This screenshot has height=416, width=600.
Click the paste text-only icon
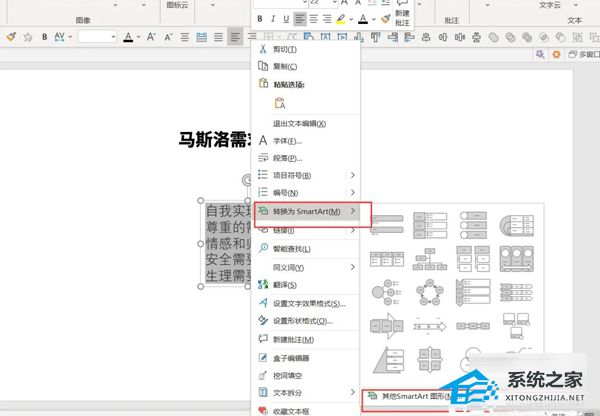[279, 103]
